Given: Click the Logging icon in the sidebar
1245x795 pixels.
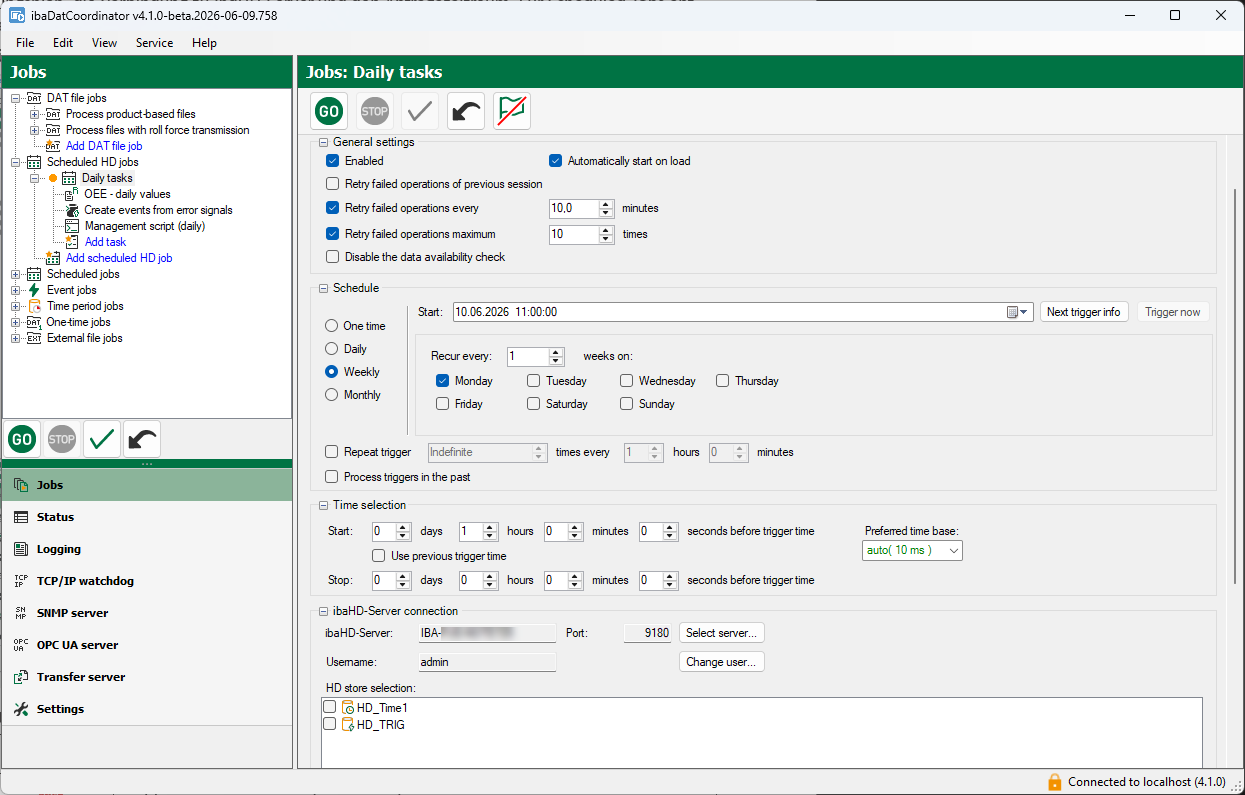Looking at the screenshot, I should [21, 549].
